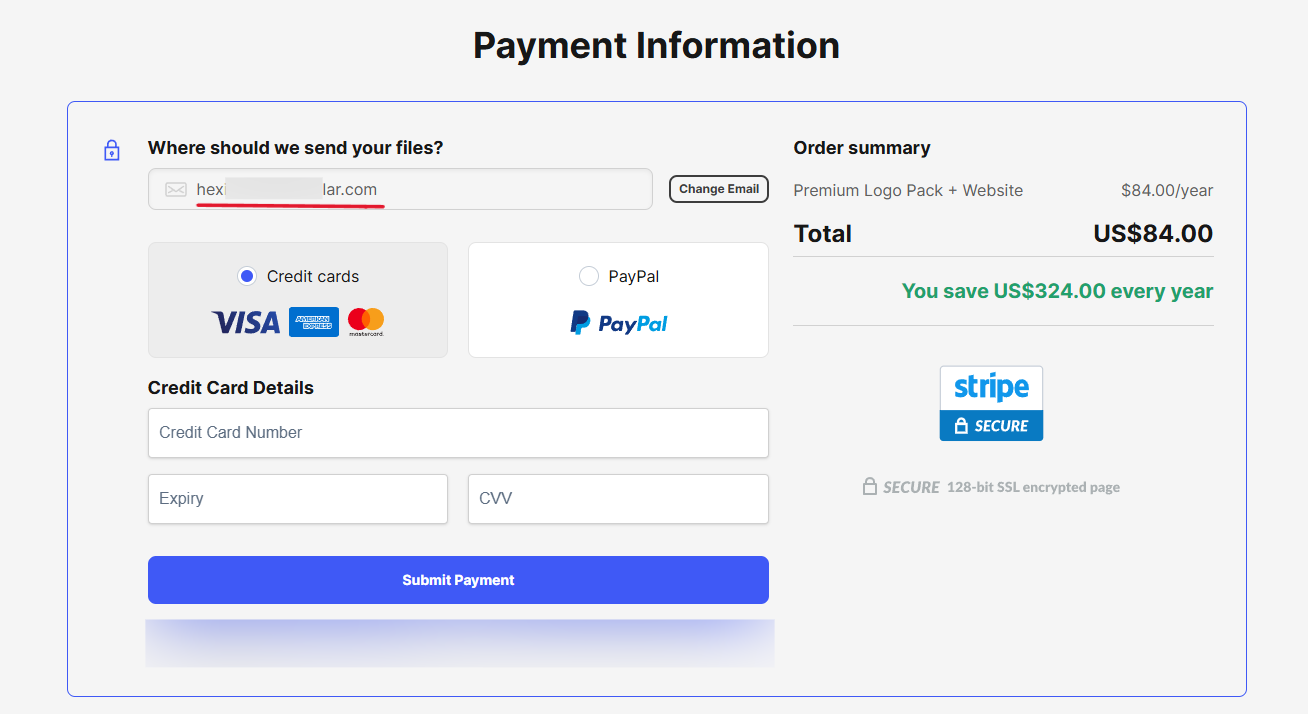Click the You save US$324.00 text
1308x714 pixels.
1057,291
